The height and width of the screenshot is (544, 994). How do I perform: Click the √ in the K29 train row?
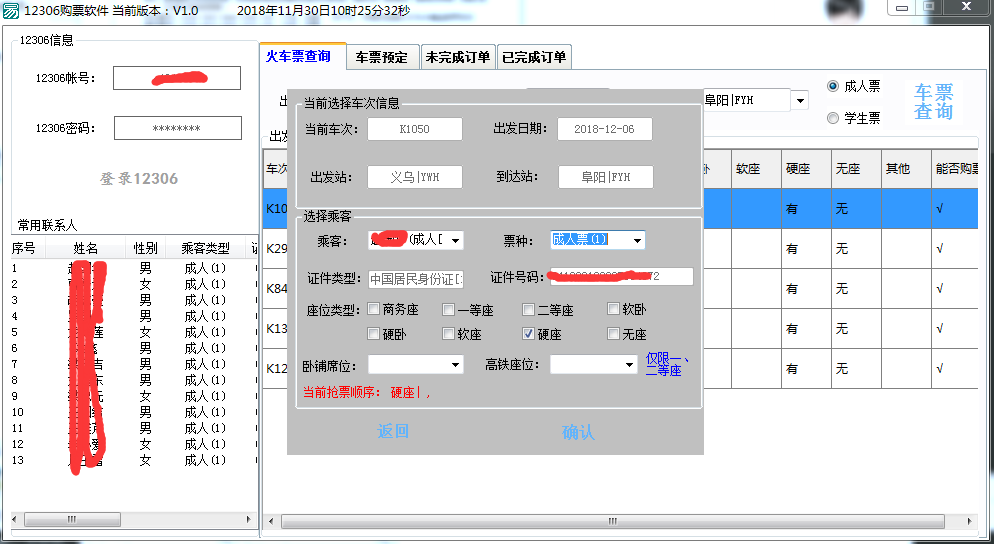tap(939, 249)
